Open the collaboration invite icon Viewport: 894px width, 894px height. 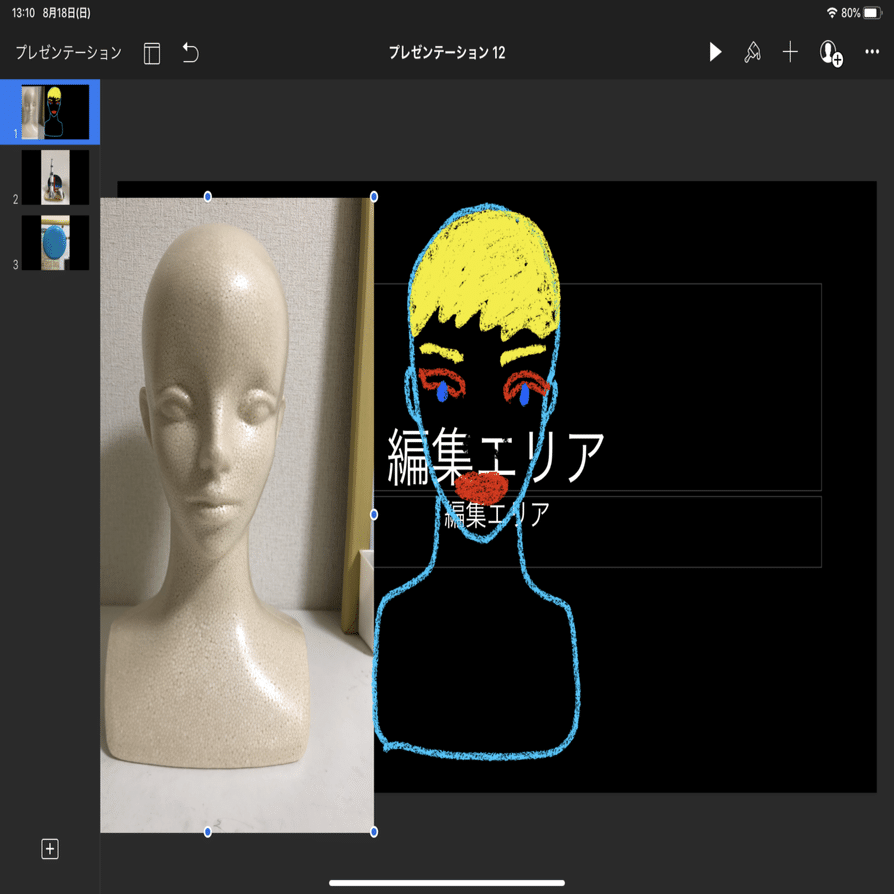point(830,53)
